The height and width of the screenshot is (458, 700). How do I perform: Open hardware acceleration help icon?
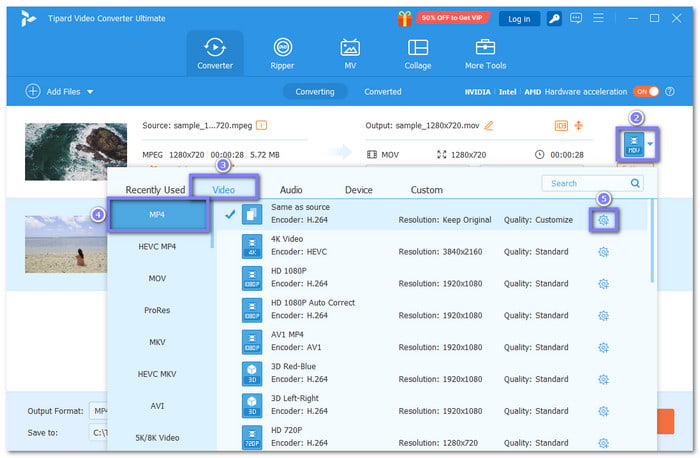670,92
